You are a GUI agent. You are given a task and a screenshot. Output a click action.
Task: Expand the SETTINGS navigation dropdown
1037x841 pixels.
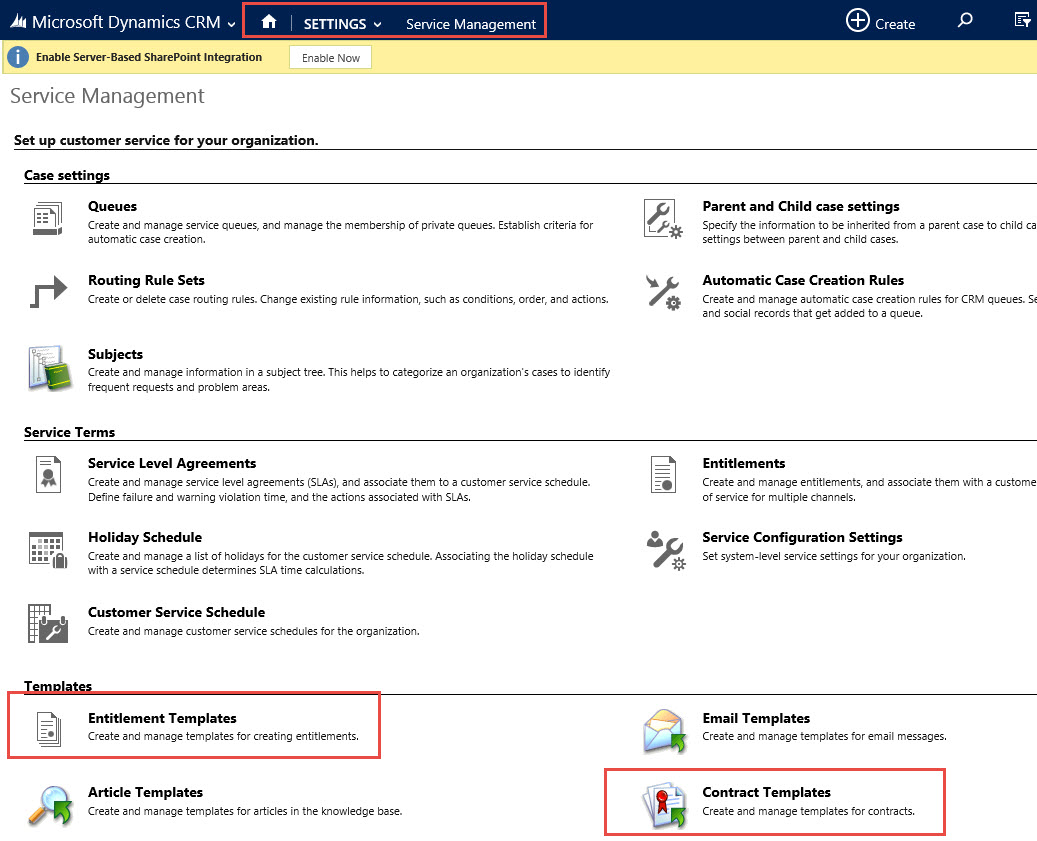click(x=378, y=24)
